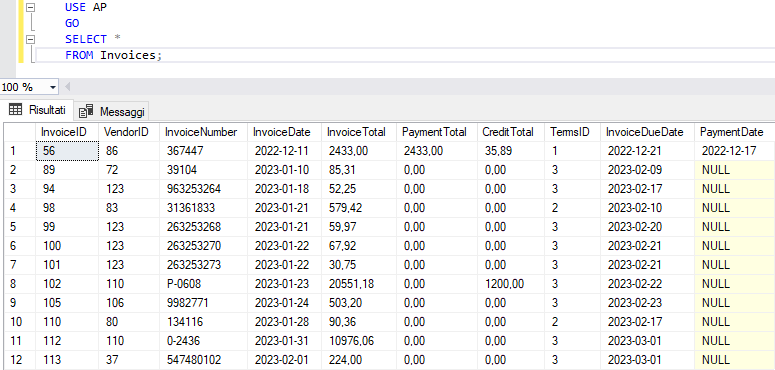
Task: Click the InvoiceNumber cell 547480102
Action: [203, 360]
